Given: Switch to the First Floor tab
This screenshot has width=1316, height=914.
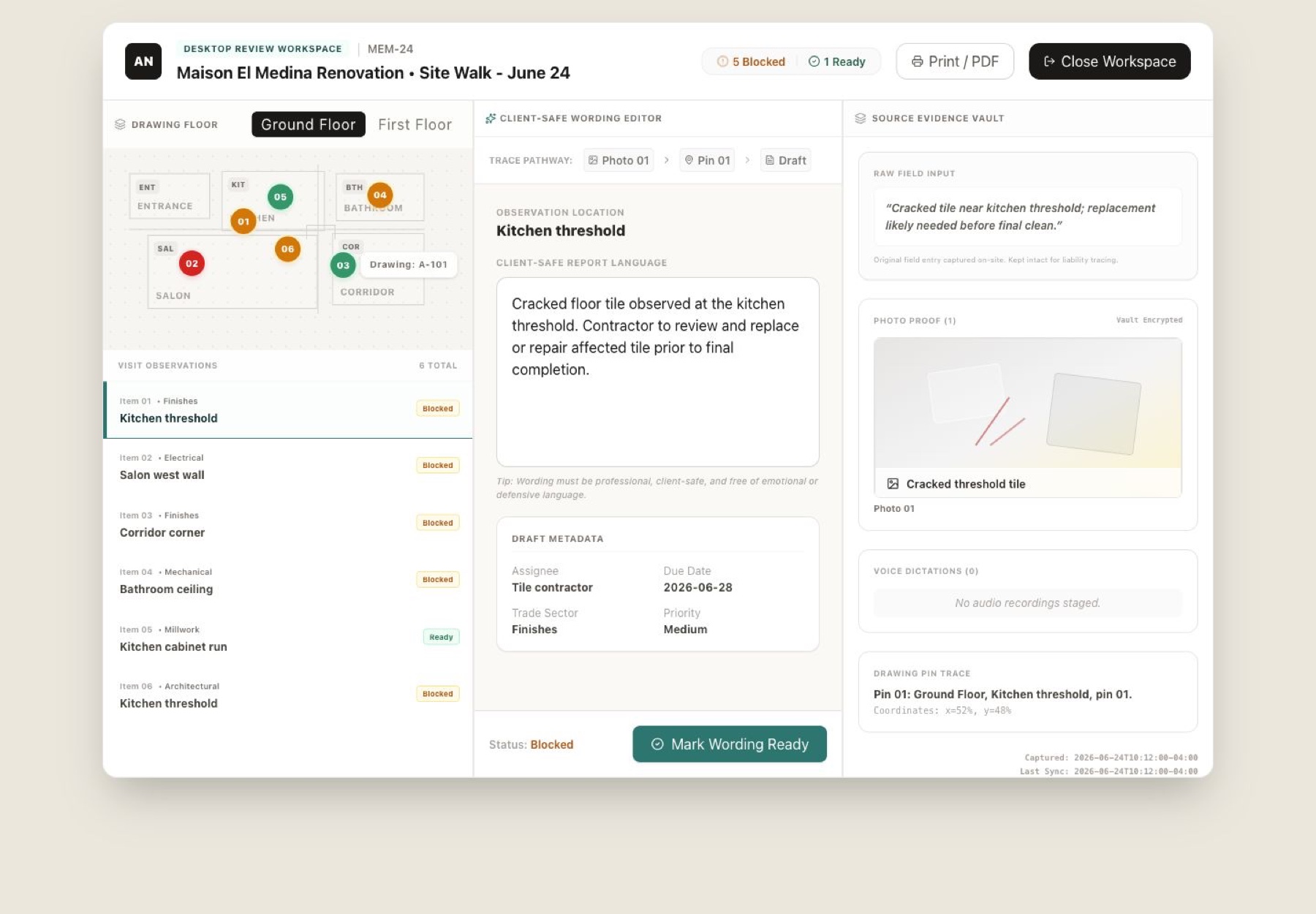Looking at the screenshot, I should coord(415,124).
